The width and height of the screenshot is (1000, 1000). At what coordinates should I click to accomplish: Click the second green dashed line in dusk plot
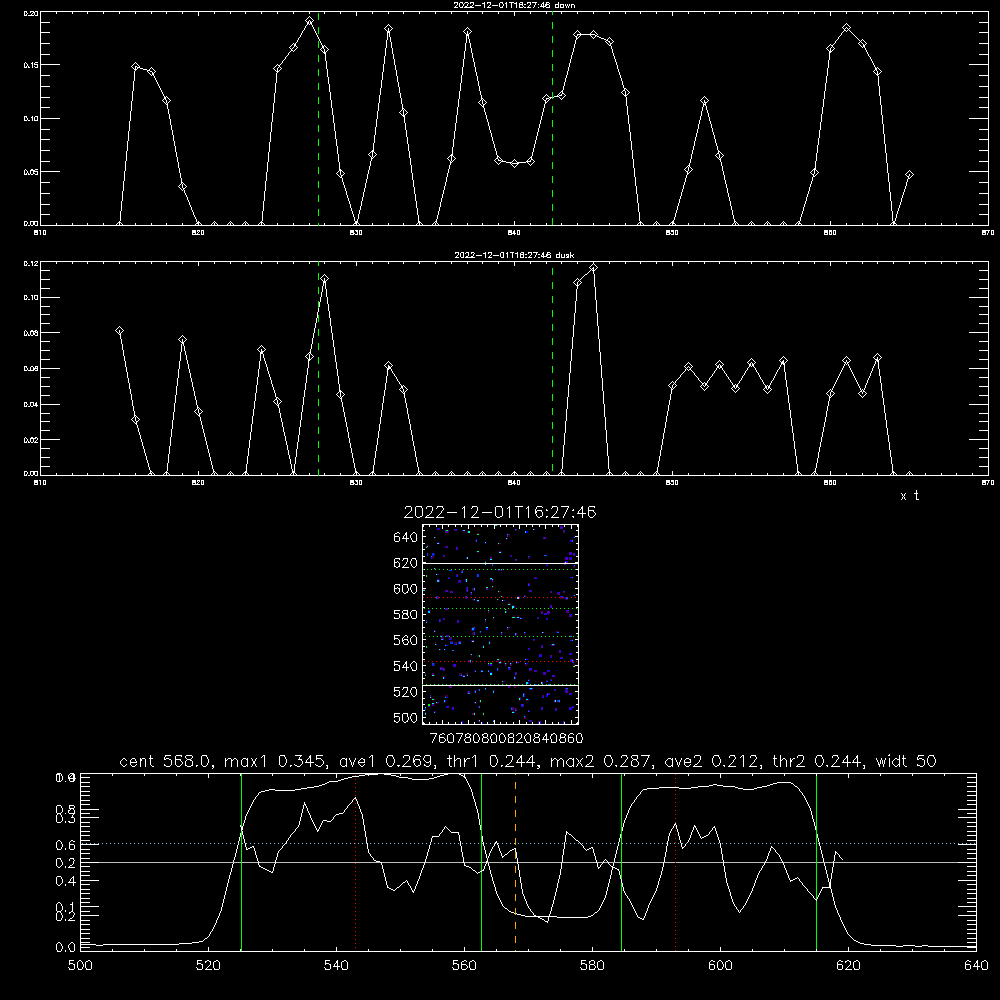tap(552, 369)
